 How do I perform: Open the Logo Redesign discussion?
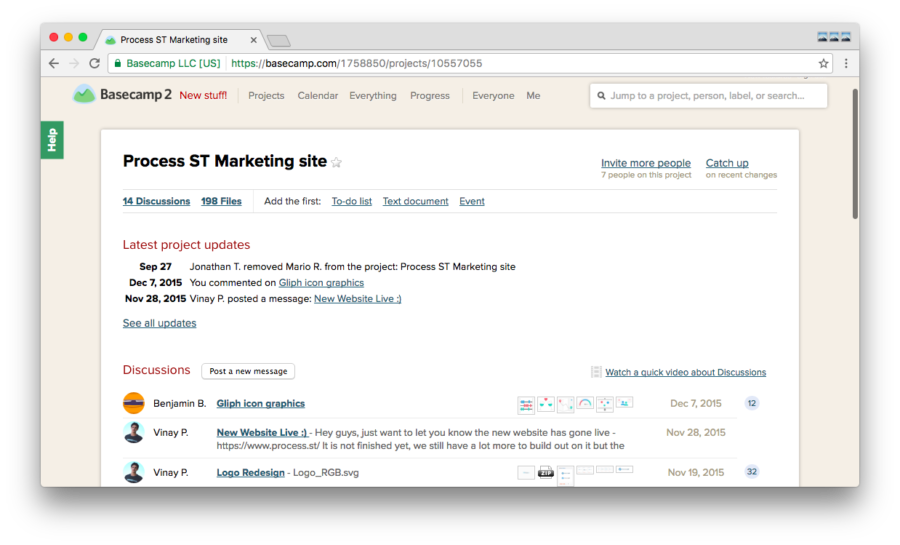pos(250,473)
